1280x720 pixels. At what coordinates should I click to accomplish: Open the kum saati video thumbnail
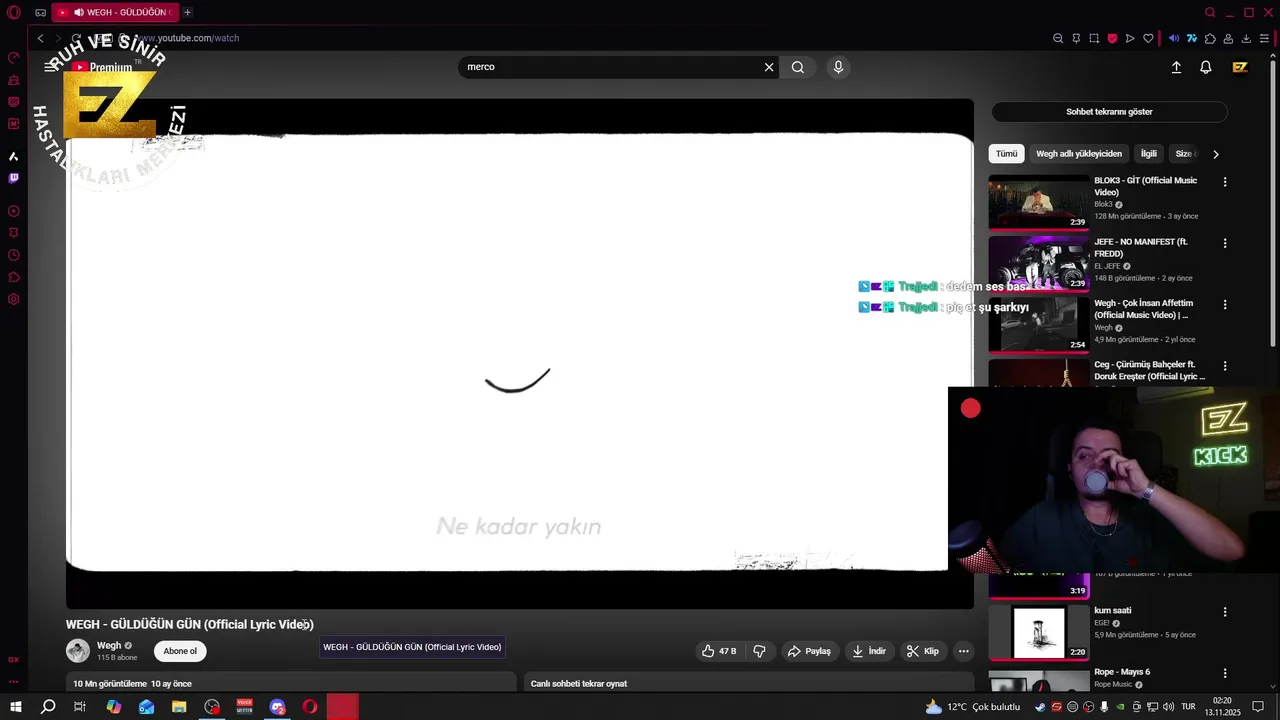tap(1039, 632)
